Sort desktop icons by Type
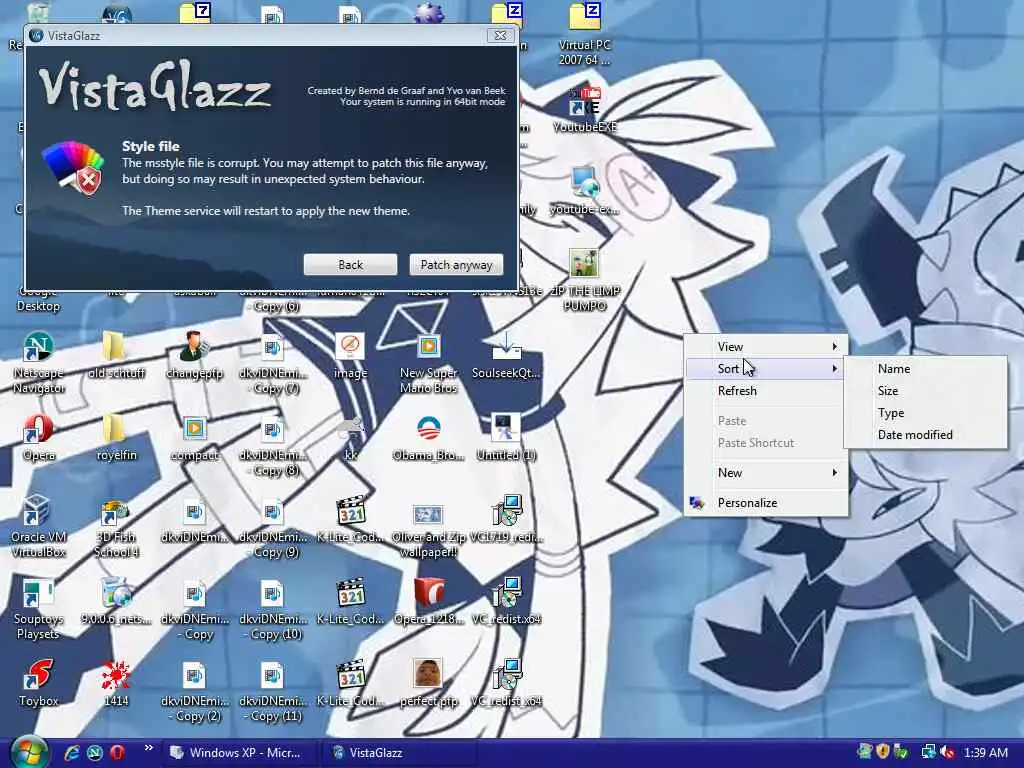1024x768 pixels. coord(925,413)
